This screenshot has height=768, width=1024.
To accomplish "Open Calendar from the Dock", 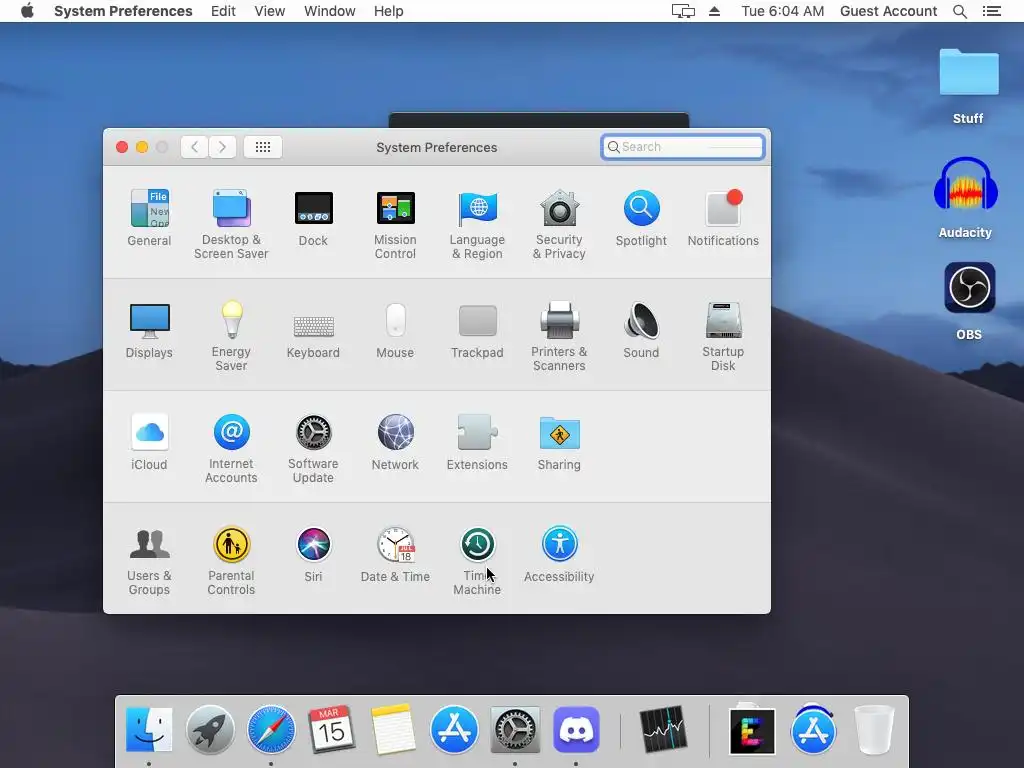I will tap(332, 729).
